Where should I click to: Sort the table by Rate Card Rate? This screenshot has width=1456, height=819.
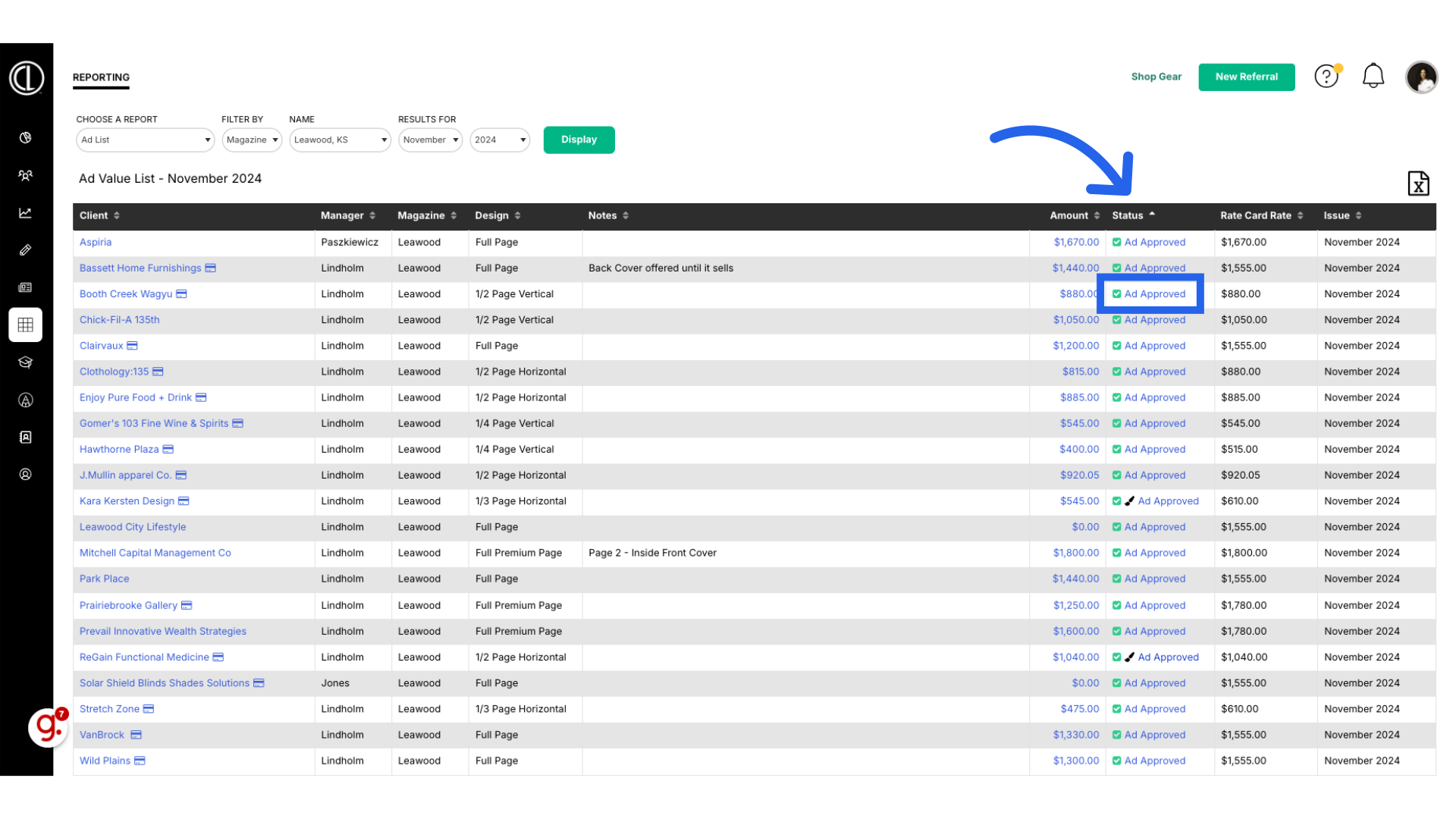coord(1262,215)
